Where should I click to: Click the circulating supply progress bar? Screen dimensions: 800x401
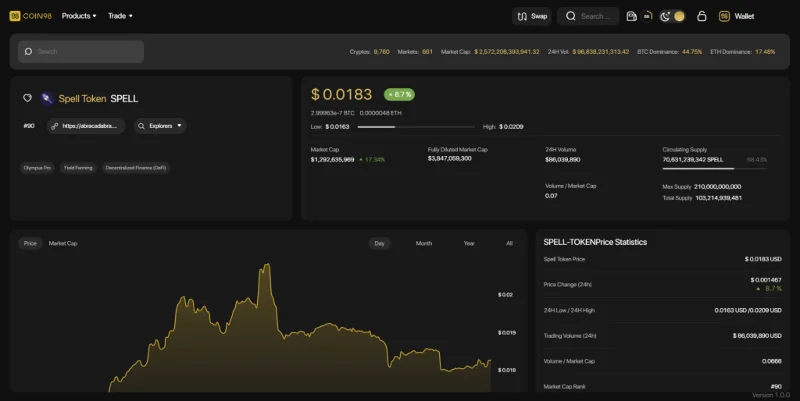tap(714, 168)
